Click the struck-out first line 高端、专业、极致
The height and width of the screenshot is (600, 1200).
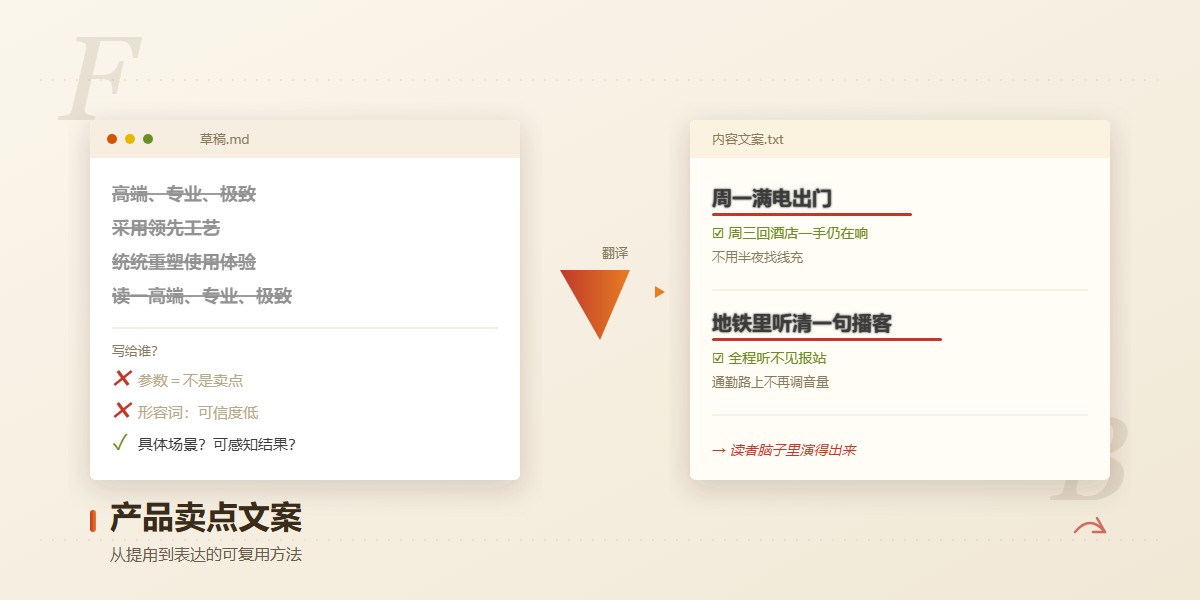pyautogui.click(x=184, y=194)
